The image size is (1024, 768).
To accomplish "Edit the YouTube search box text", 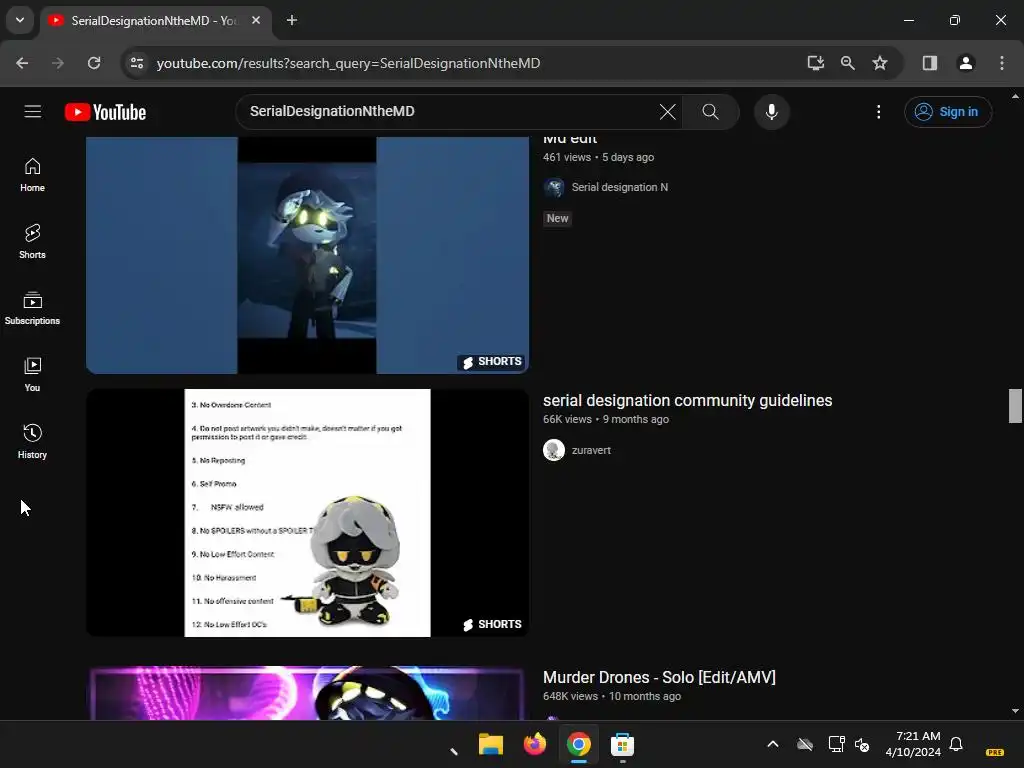I will coord(451,112).
